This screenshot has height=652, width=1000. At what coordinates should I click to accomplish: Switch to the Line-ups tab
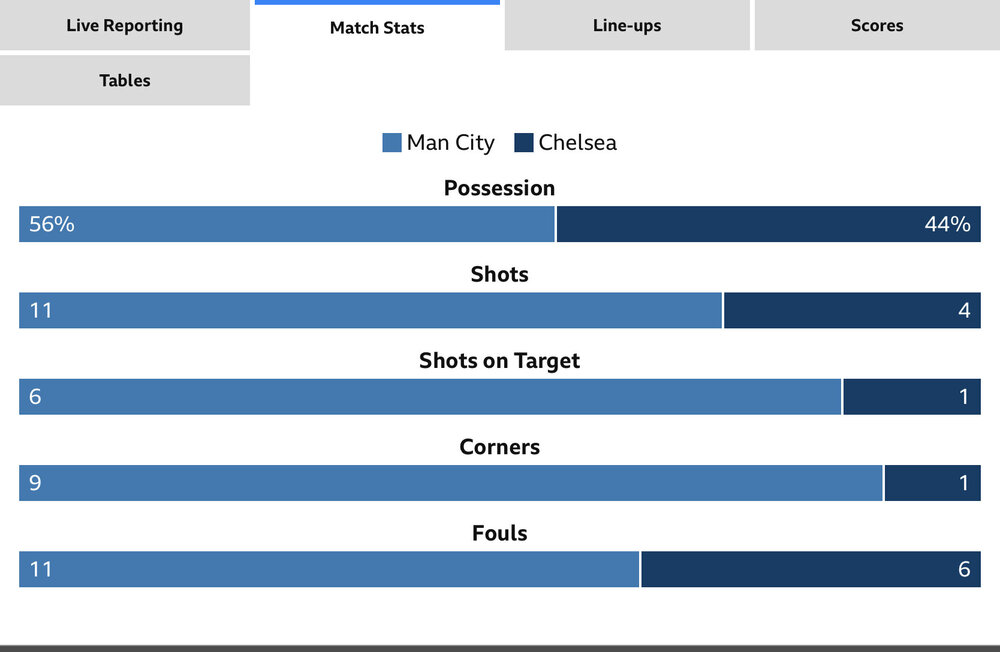point(627,25)
